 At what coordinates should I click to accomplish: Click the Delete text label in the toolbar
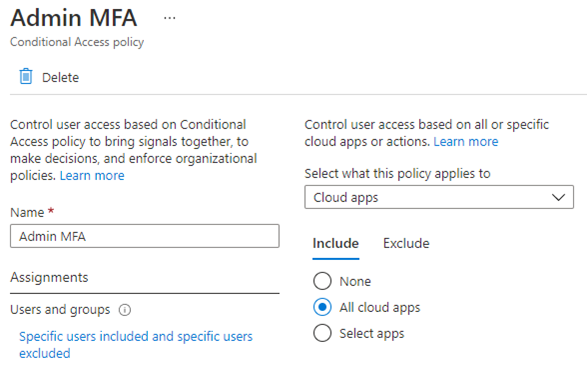pos(60,77)
